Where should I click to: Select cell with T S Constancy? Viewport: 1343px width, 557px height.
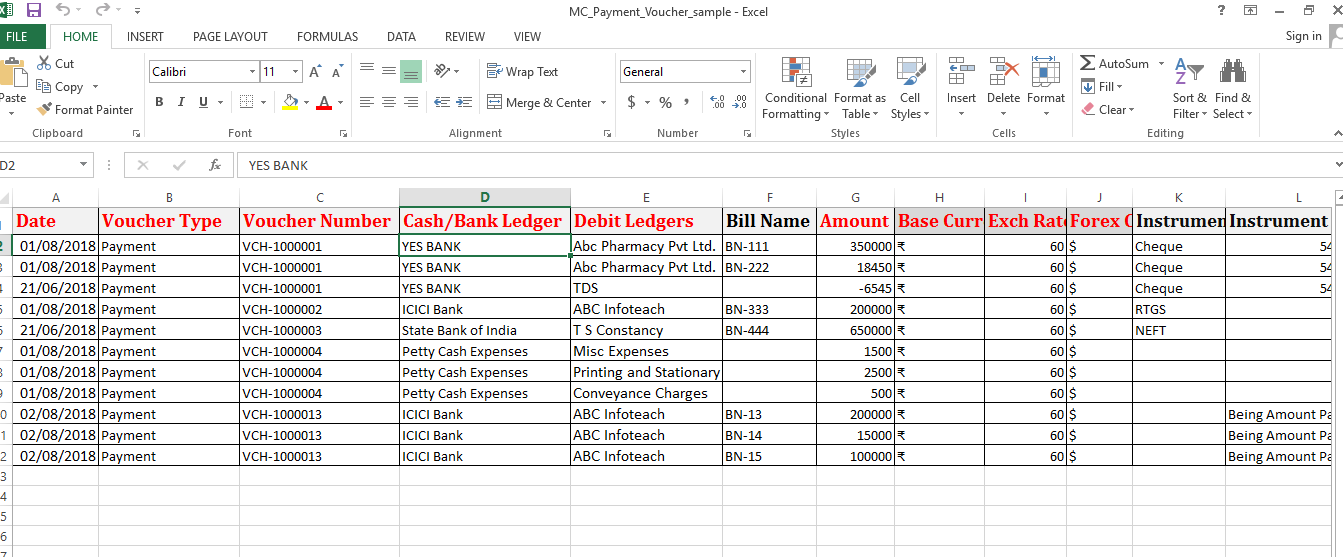coord(647,330)
